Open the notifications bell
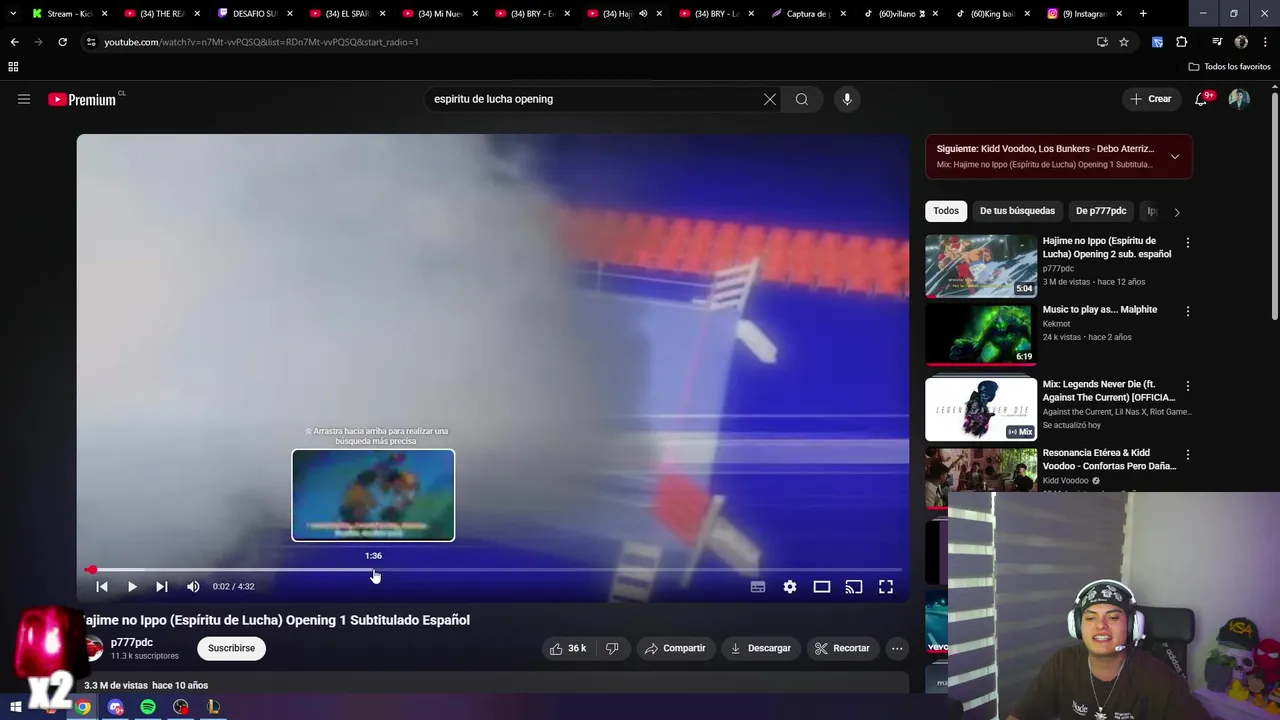This screenshot has width=1280, height=720. (x=1202, y=99)
